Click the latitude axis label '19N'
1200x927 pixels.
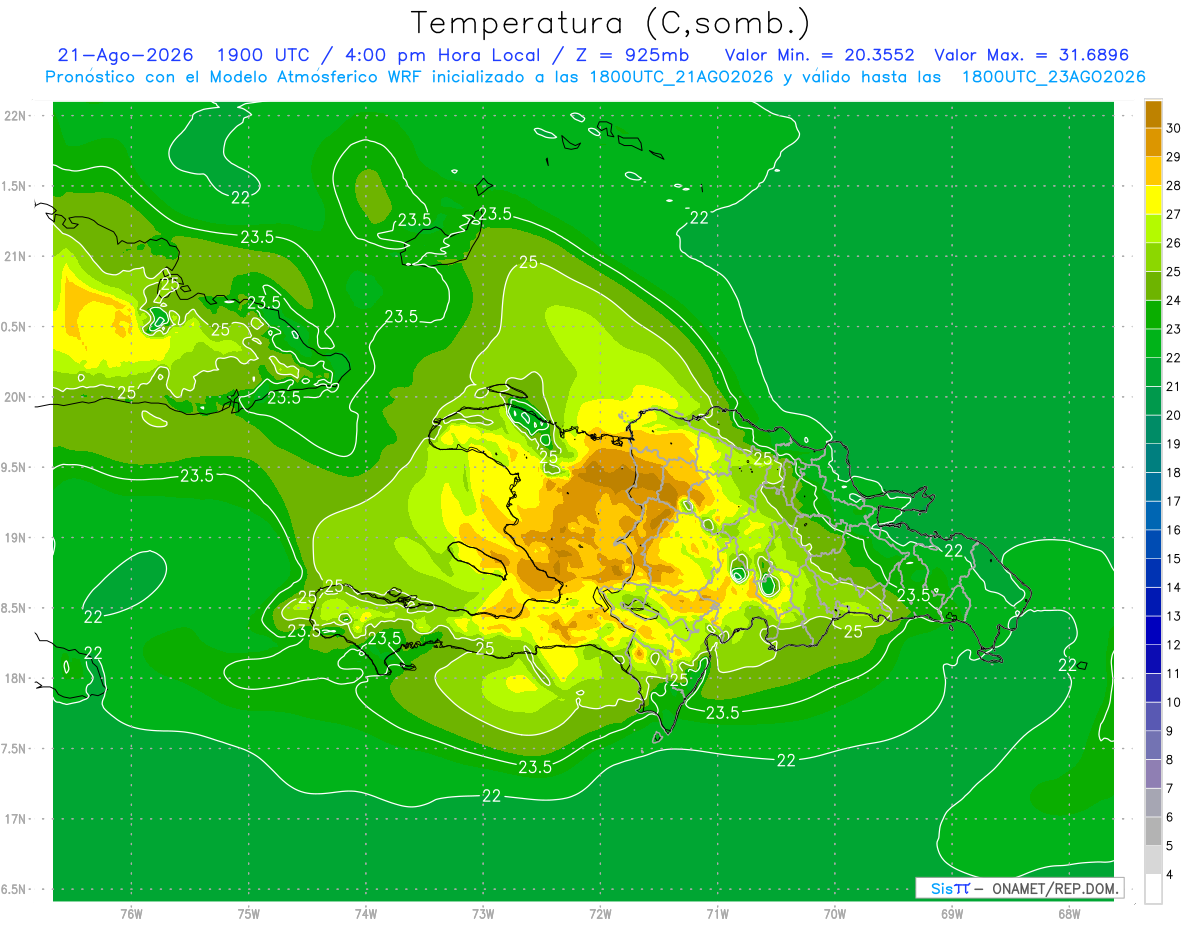click(16, 538)
